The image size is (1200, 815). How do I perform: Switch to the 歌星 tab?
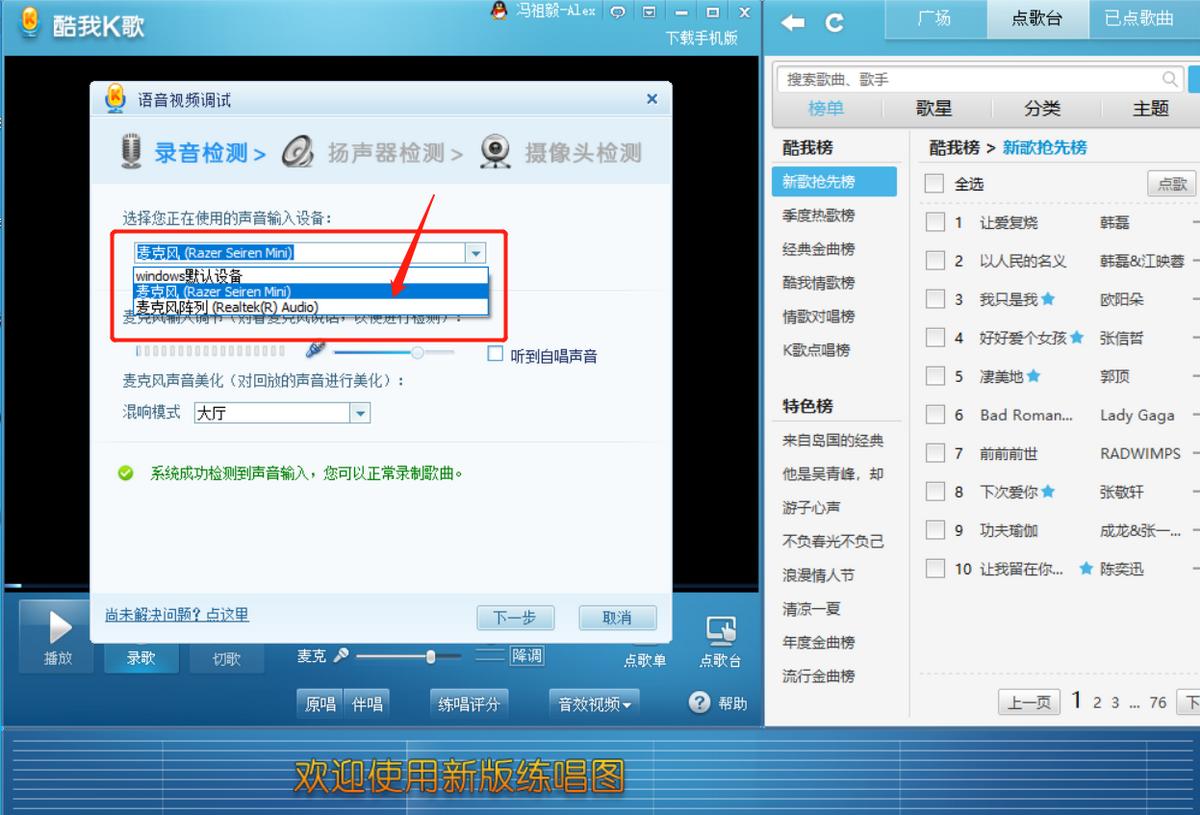coord(934,109)
